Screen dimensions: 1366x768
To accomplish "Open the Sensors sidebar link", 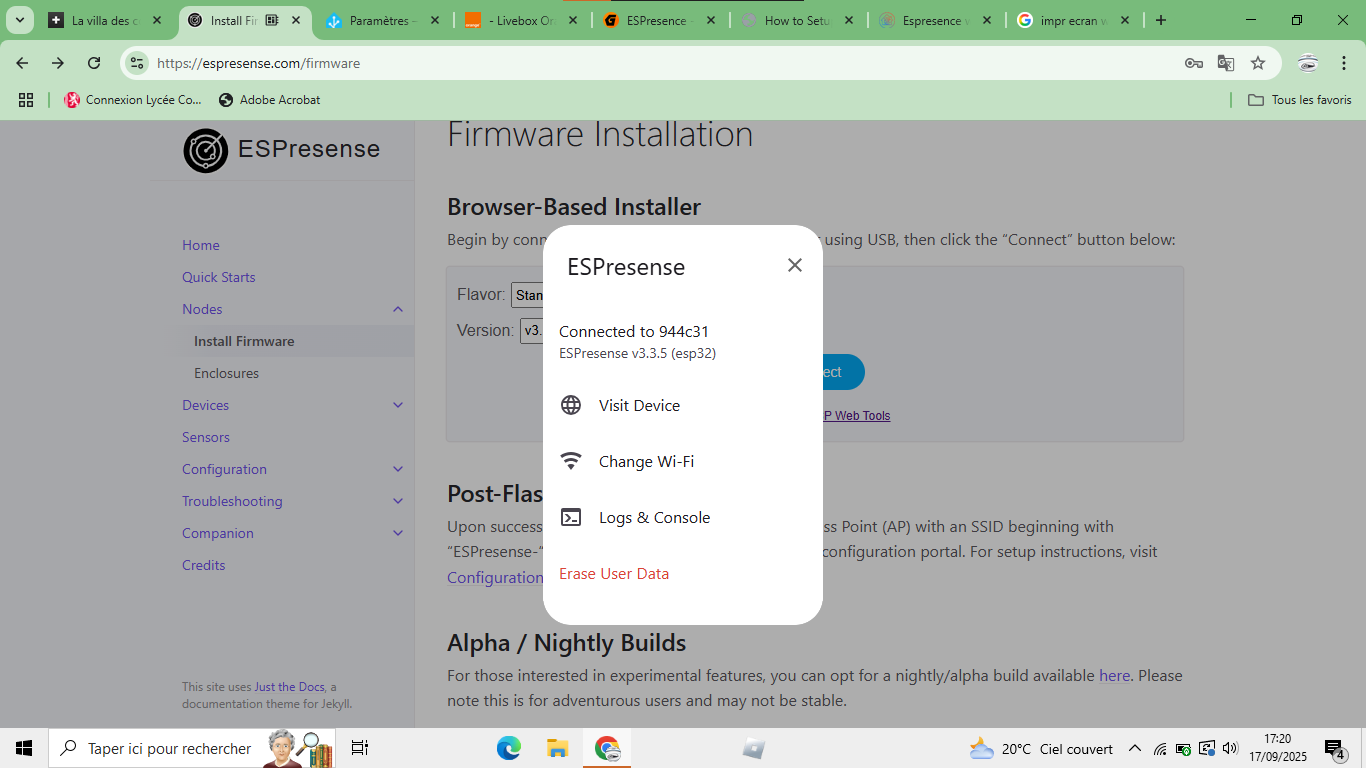I will (x=206, y=437).
